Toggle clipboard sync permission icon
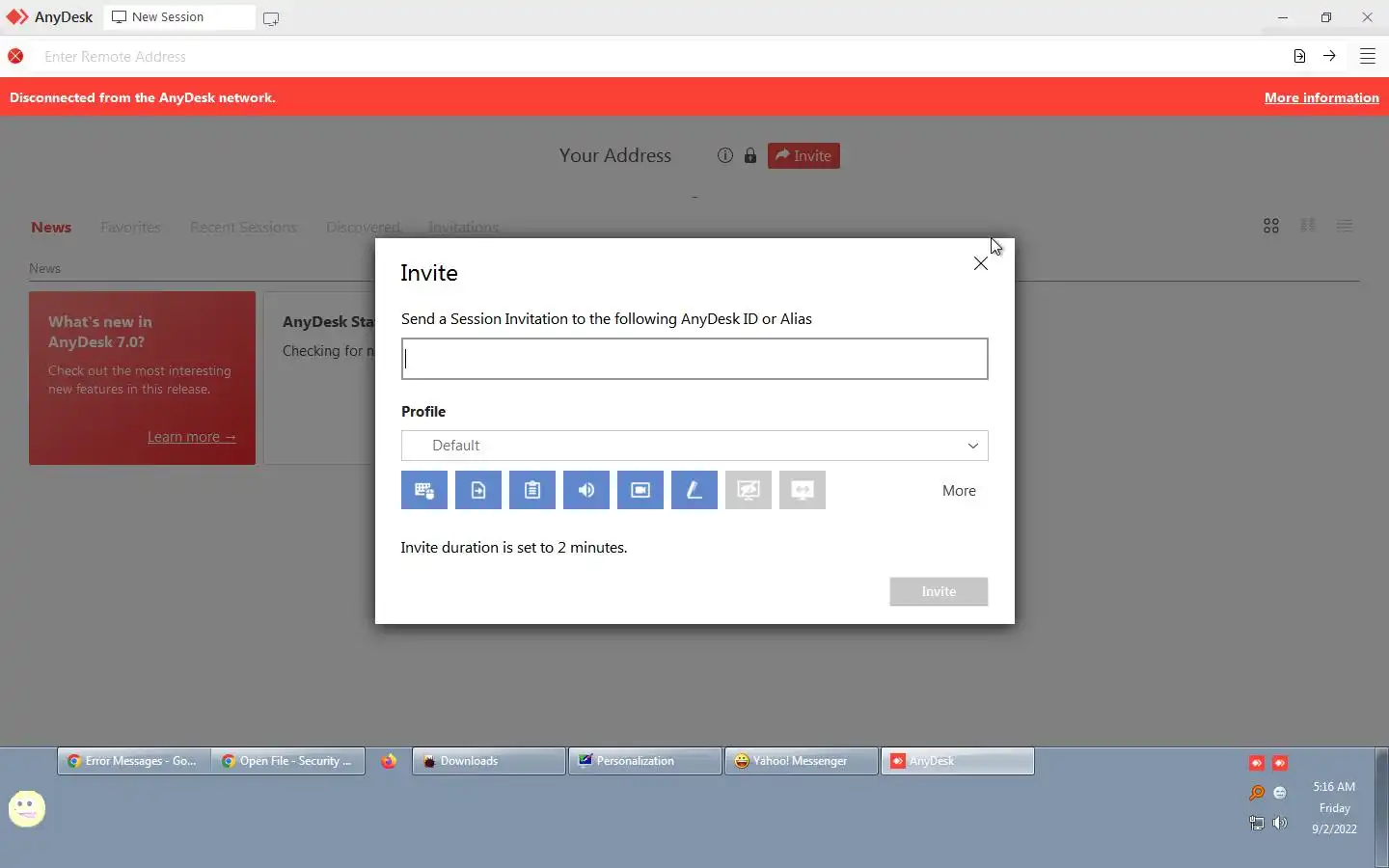Image resolution: width=1389 pixels, height=868 pixels. (532, 490)
